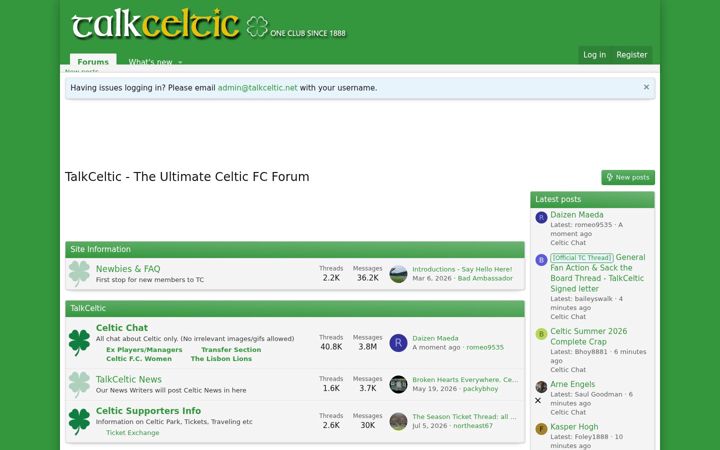Open Celtic Summer 2026 Complete Crap thread
The height and width of the screenshot is (450, 720).
pos(589,336)
